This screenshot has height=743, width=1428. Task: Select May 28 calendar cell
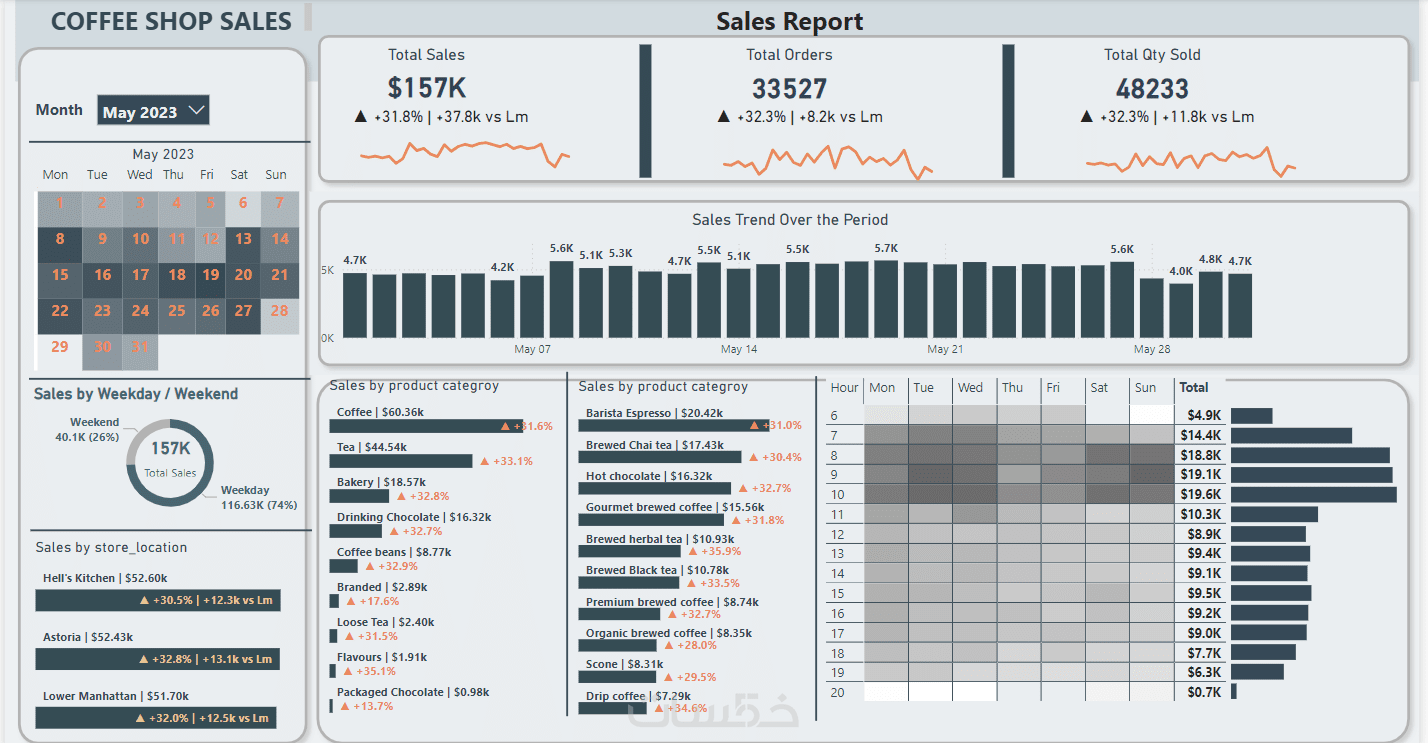point(280,311)
